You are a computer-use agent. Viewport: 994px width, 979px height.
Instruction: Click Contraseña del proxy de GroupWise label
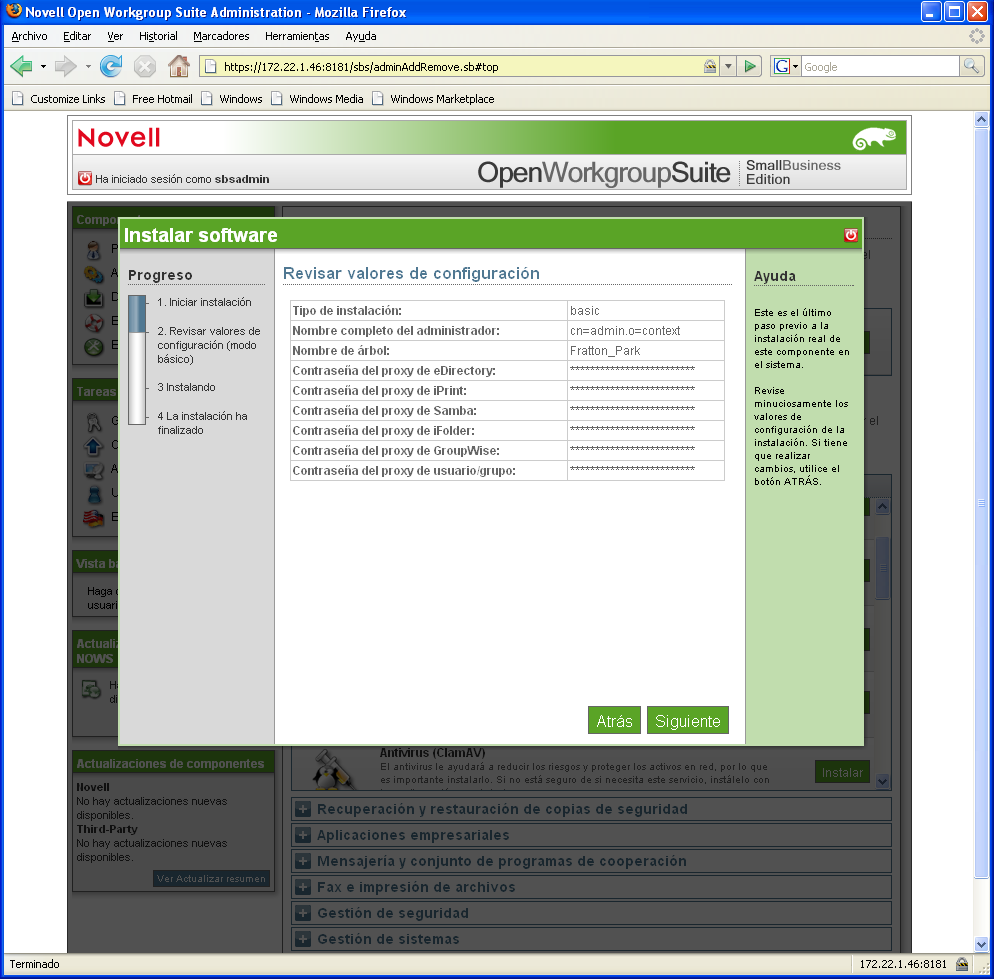tap(396, 451)
